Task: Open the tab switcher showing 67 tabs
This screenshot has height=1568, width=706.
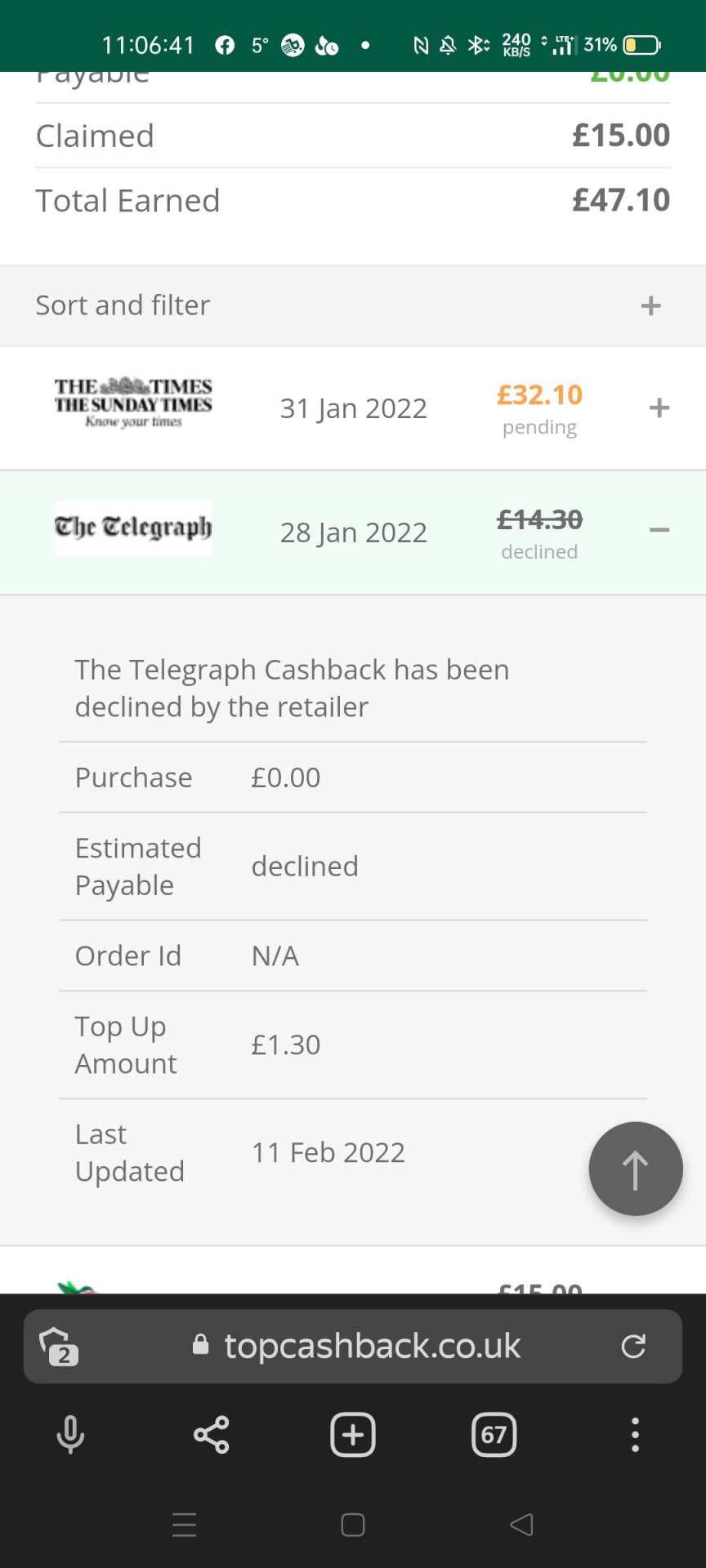Action: (x=494, y=1435)
